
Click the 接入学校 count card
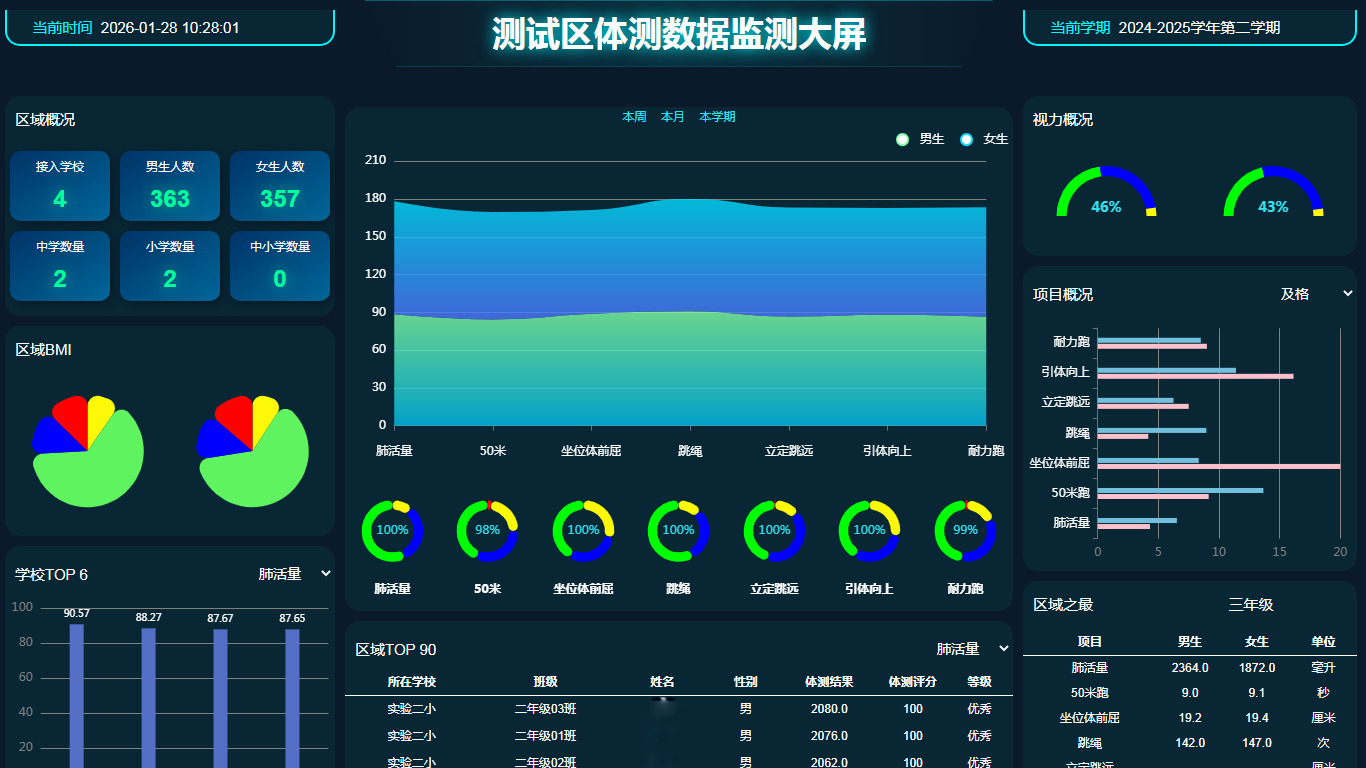pyautogui.click(x=60, y=186)
